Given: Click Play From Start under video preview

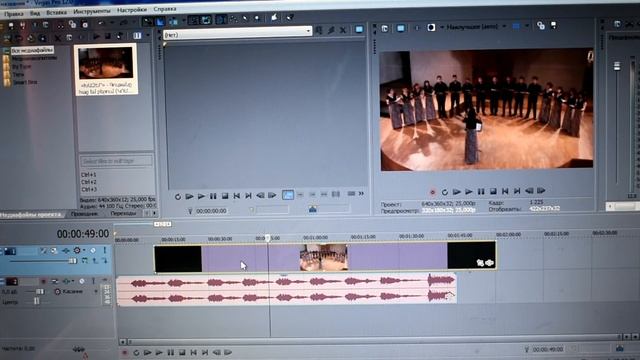Looking at the screenshot, I should click(457, 191).
